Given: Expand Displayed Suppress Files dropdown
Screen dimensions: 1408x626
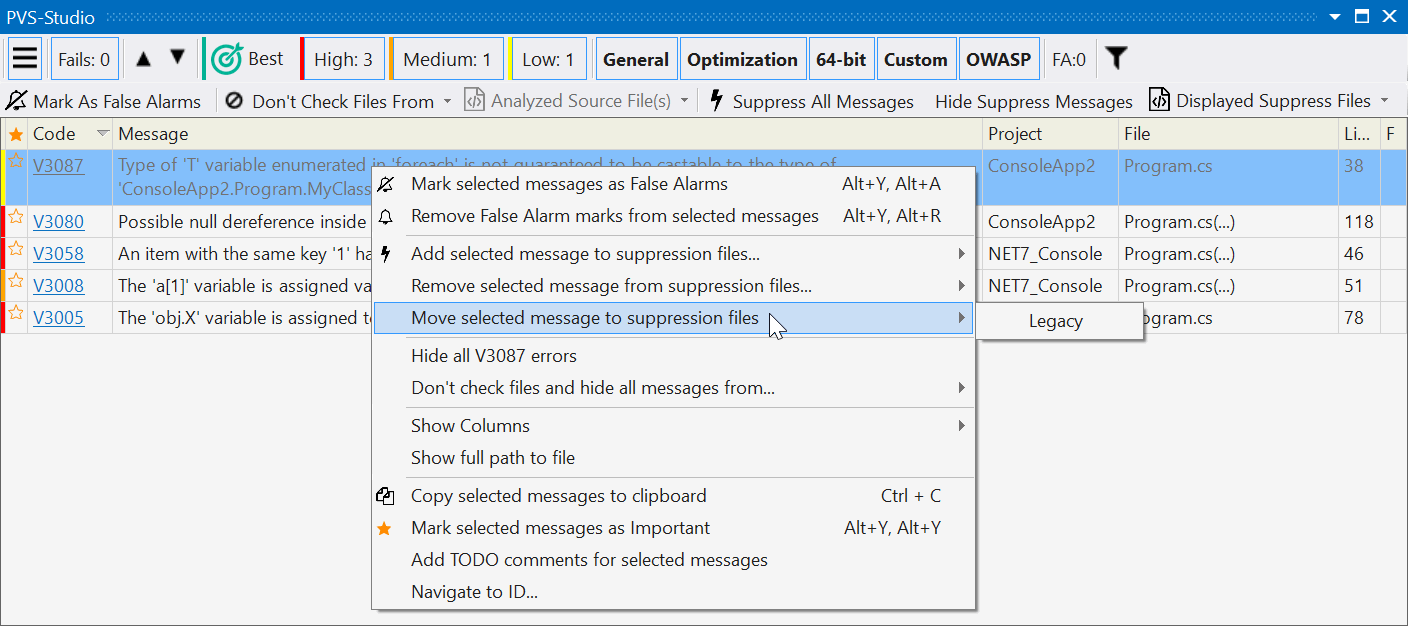Looking at the screenshot, I should pos(1385,101).
